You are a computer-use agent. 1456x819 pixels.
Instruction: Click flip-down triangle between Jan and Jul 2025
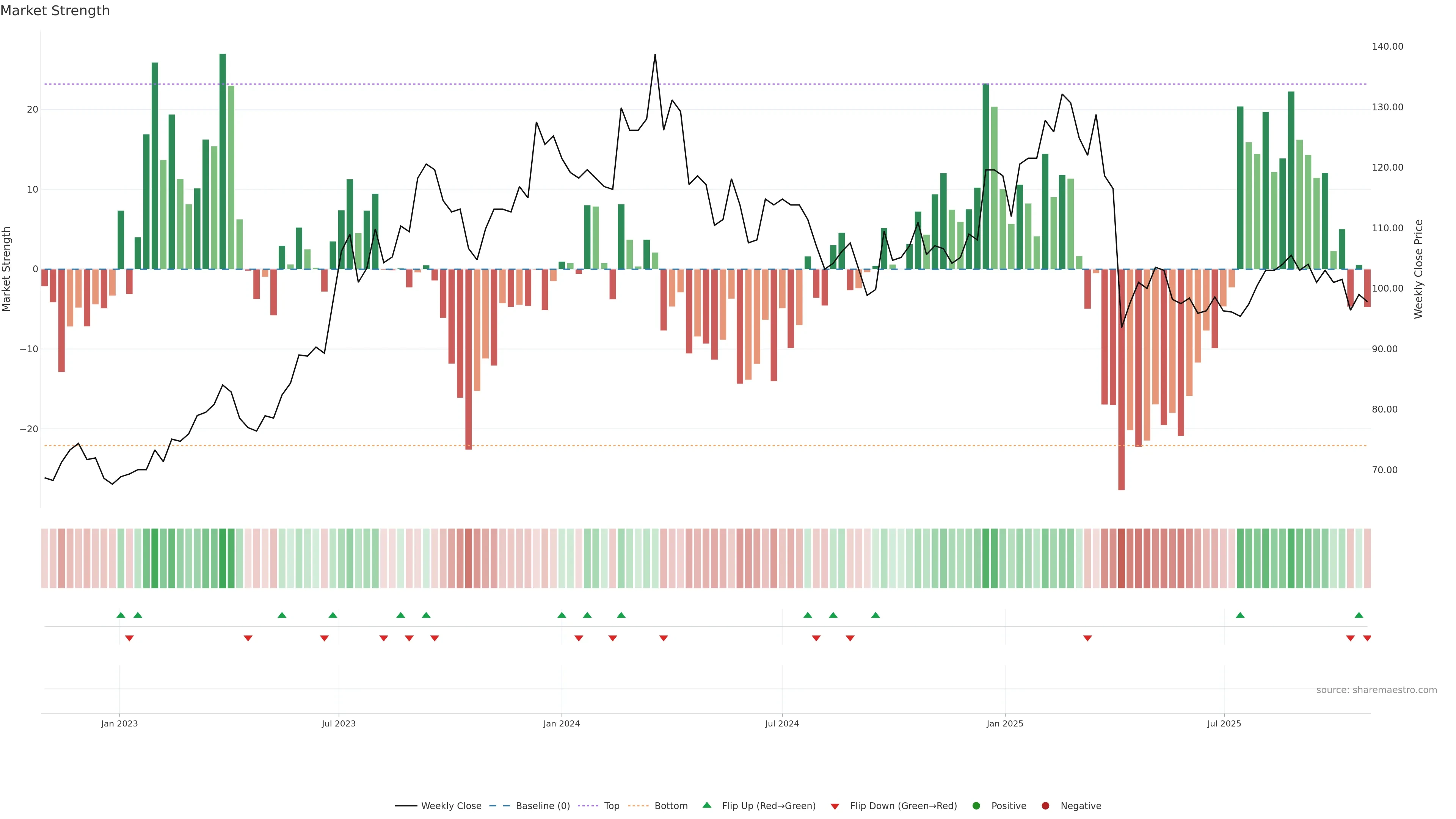point(1087,638)
